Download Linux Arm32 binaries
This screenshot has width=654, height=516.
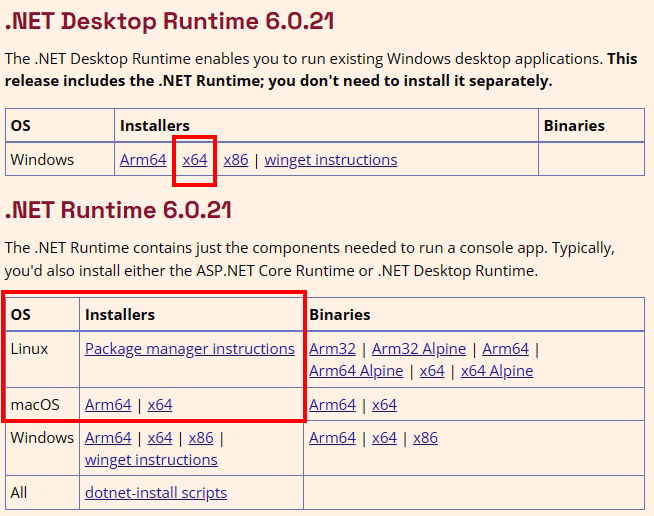(x=332, y=349)
